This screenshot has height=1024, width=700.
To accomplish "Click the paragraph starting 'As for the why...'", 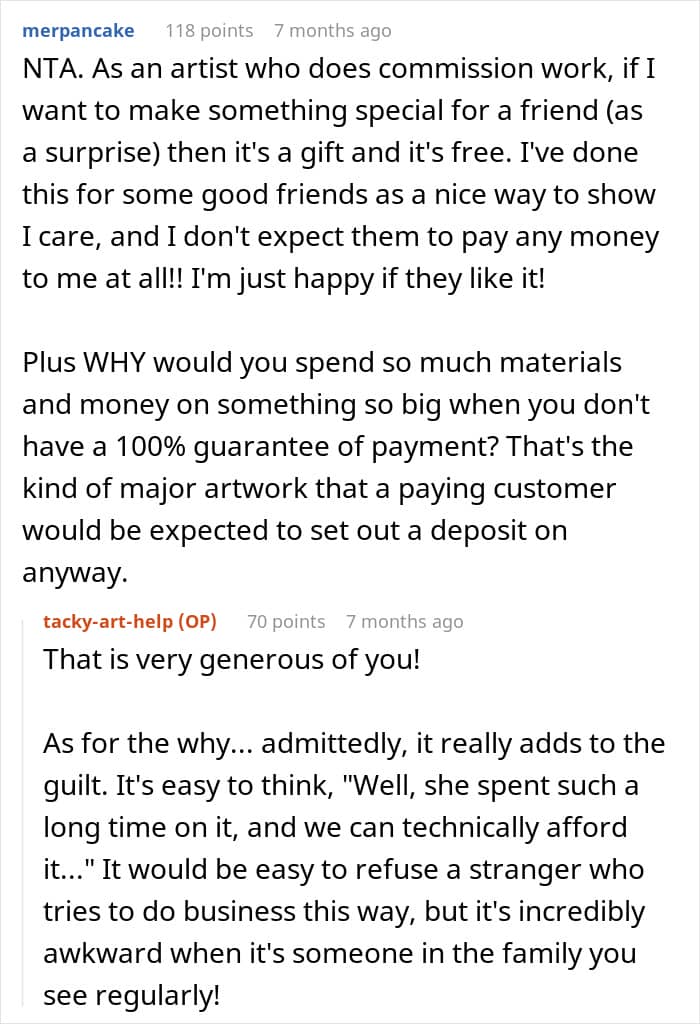I will coord(354,869).
